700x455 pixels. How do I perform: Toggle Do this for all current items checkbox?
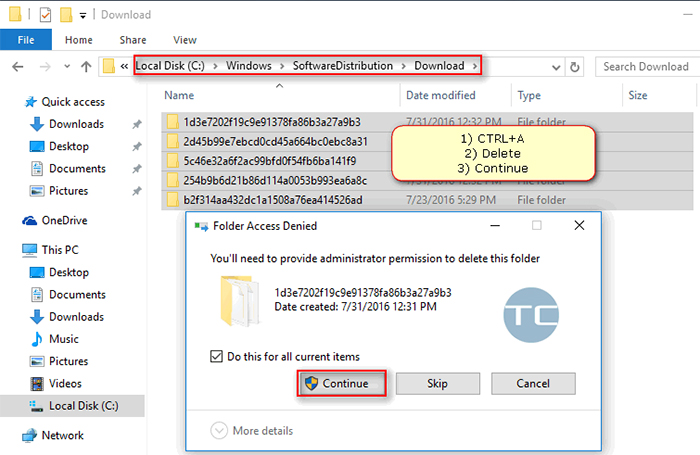click(217, 356)
